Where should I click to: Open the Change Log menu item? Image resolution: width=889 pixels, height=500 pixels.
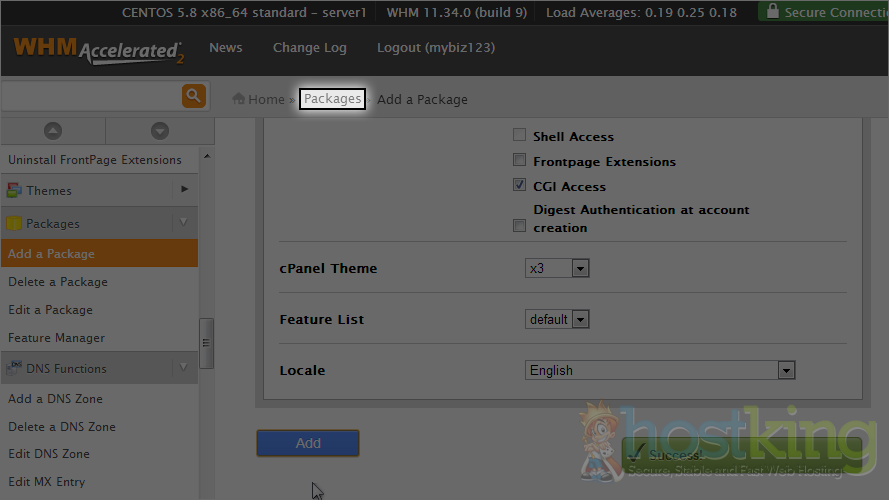coord(309,48)
